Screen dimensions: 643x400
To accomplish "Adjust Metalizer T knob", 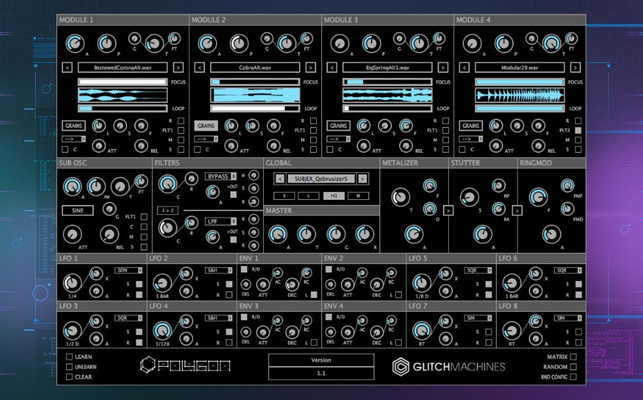I will point(400,197).
